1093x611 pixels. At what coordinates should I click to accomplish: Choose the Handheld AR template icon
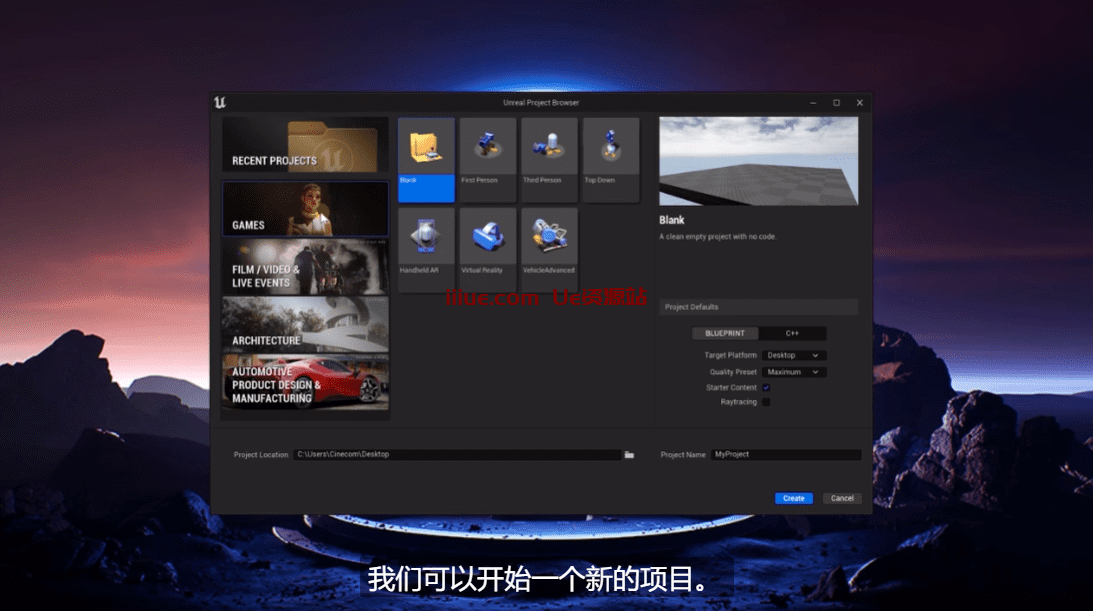426,238
